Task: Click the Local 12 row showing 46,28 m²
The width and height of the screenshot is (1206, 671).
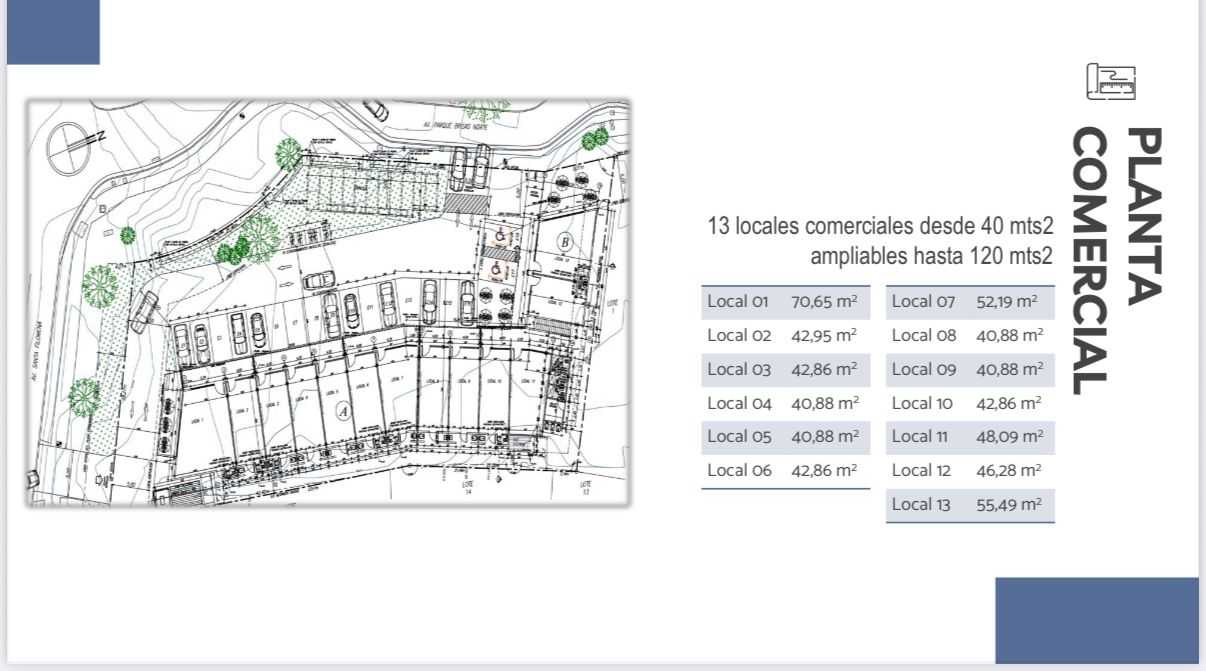Action: click(968, 470)
